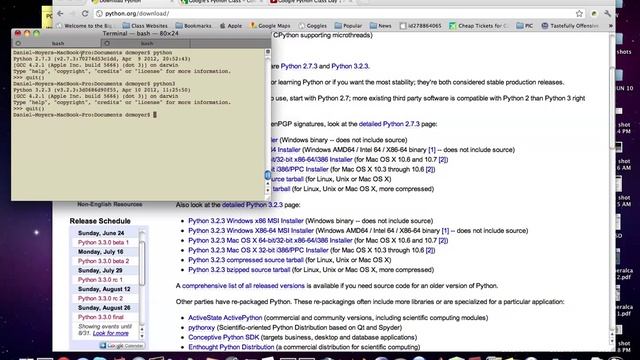The height and width of the screenshot is (360, 640).
Task: Click the browser Back arrow
Action: (x=60, y=13)
